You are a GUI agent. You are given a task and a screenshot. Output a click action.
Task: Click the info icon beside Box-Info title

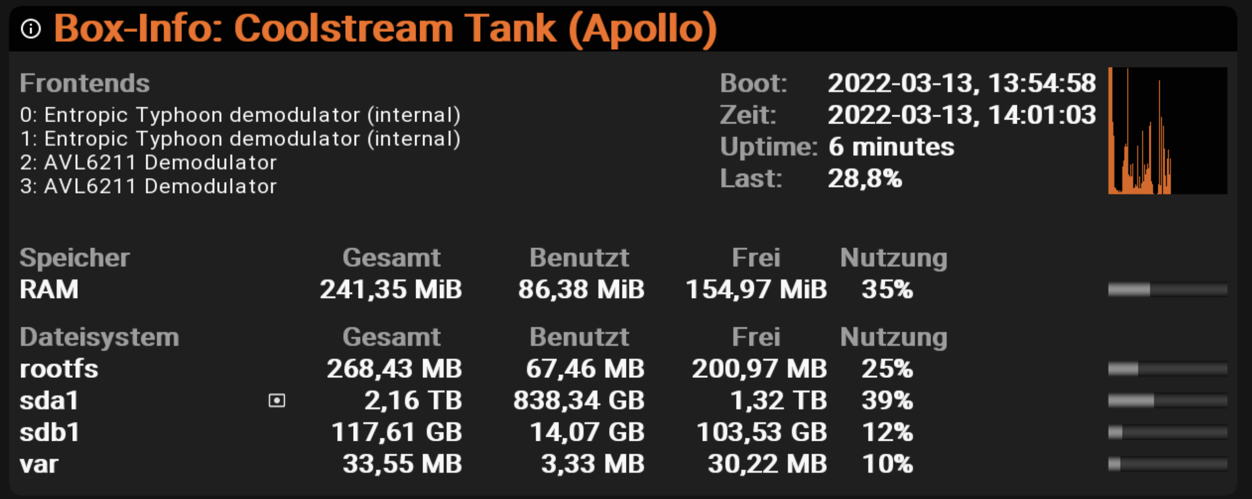[x=31, y=29]
